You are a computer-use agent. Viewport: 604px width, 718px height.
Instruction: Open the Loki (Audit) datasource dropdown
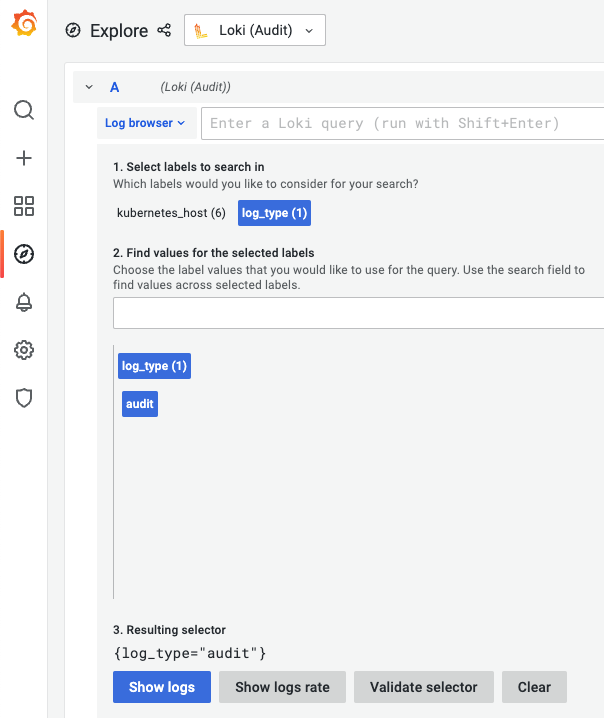click(x=255, y=30)
